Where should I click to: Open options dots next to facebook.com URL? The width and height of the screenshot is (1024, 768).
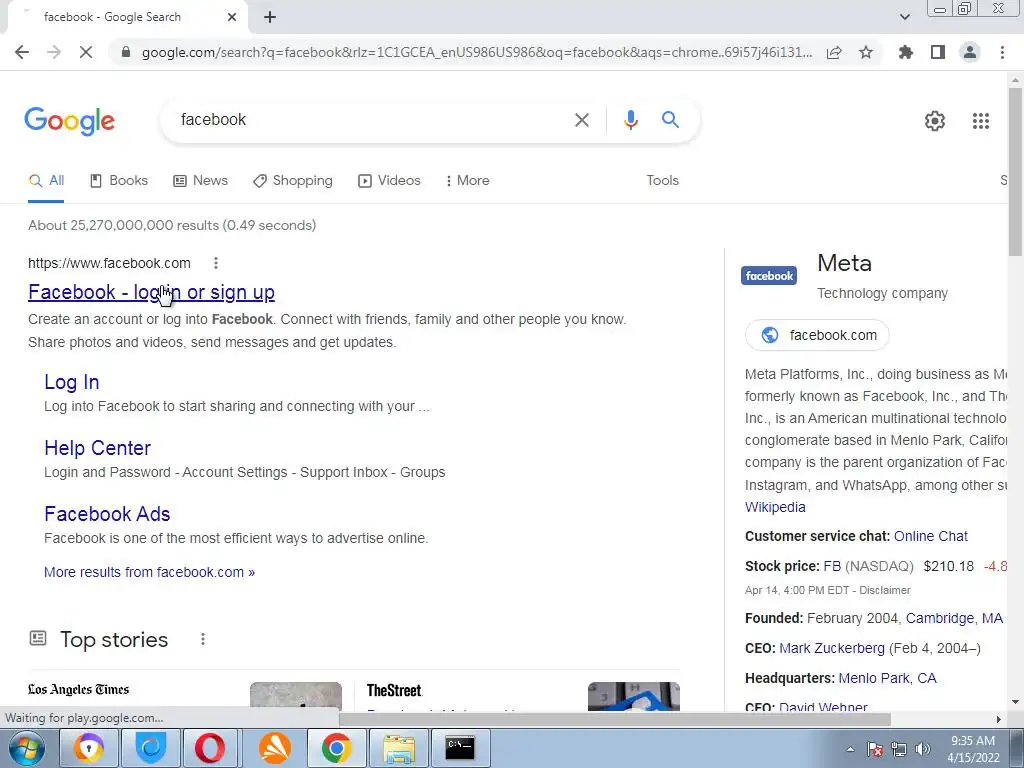pyautogui.click(x=216, y=263)
